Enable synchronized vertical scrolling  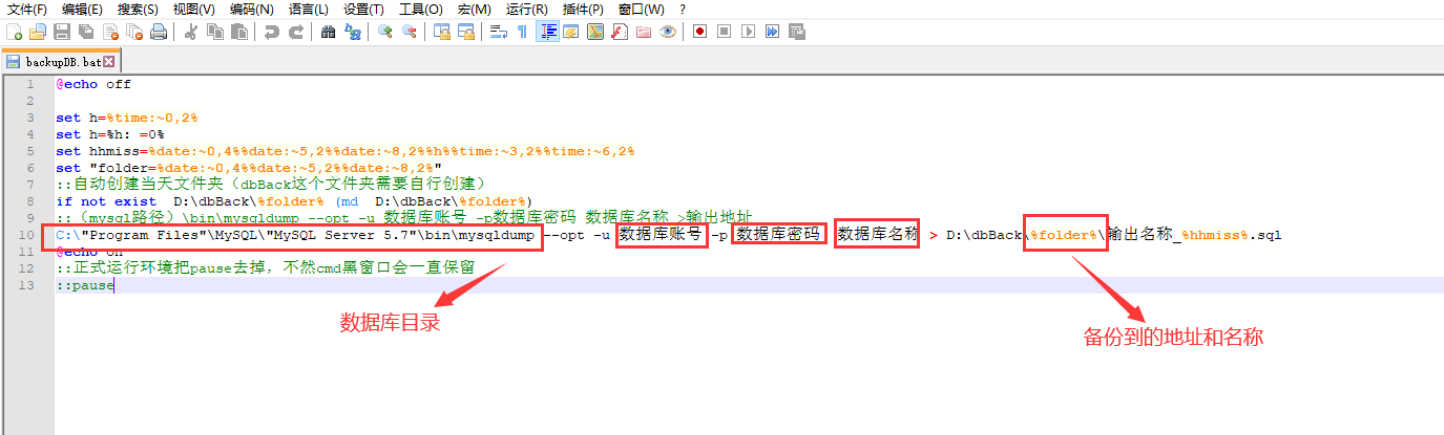tap(442, 32)
